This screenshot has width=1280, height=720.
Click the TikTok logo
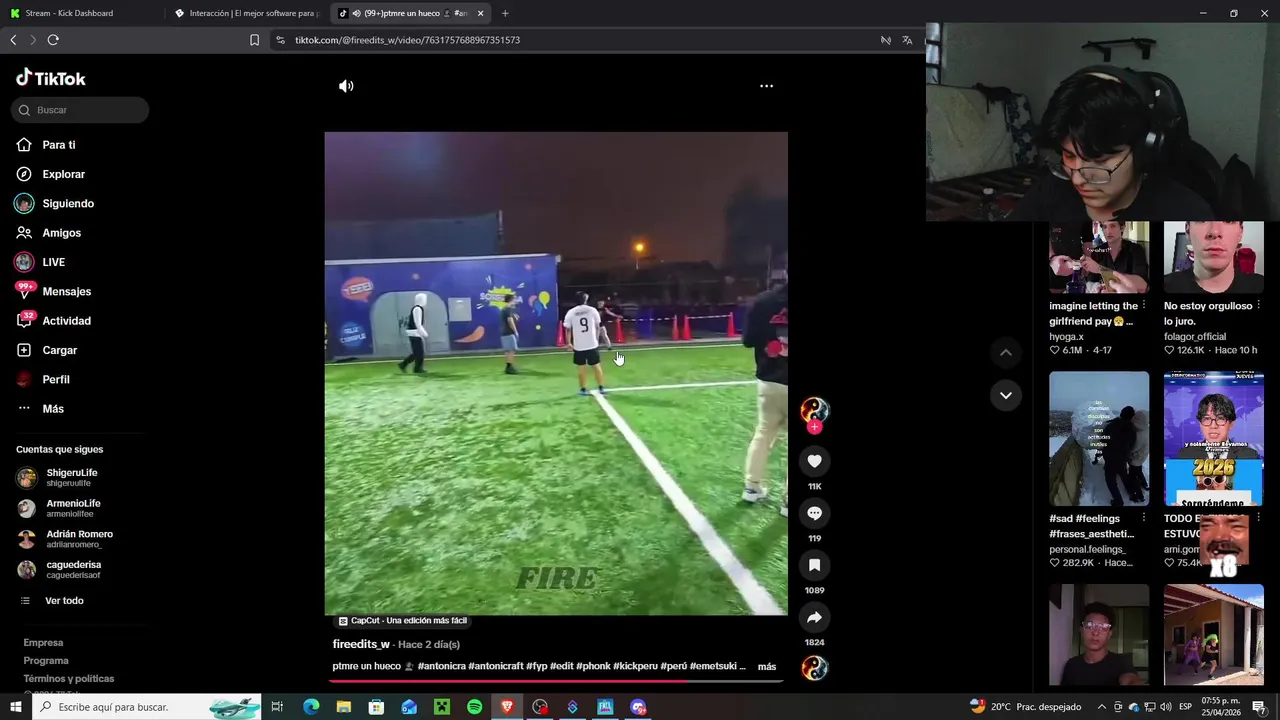click(51, 78)
